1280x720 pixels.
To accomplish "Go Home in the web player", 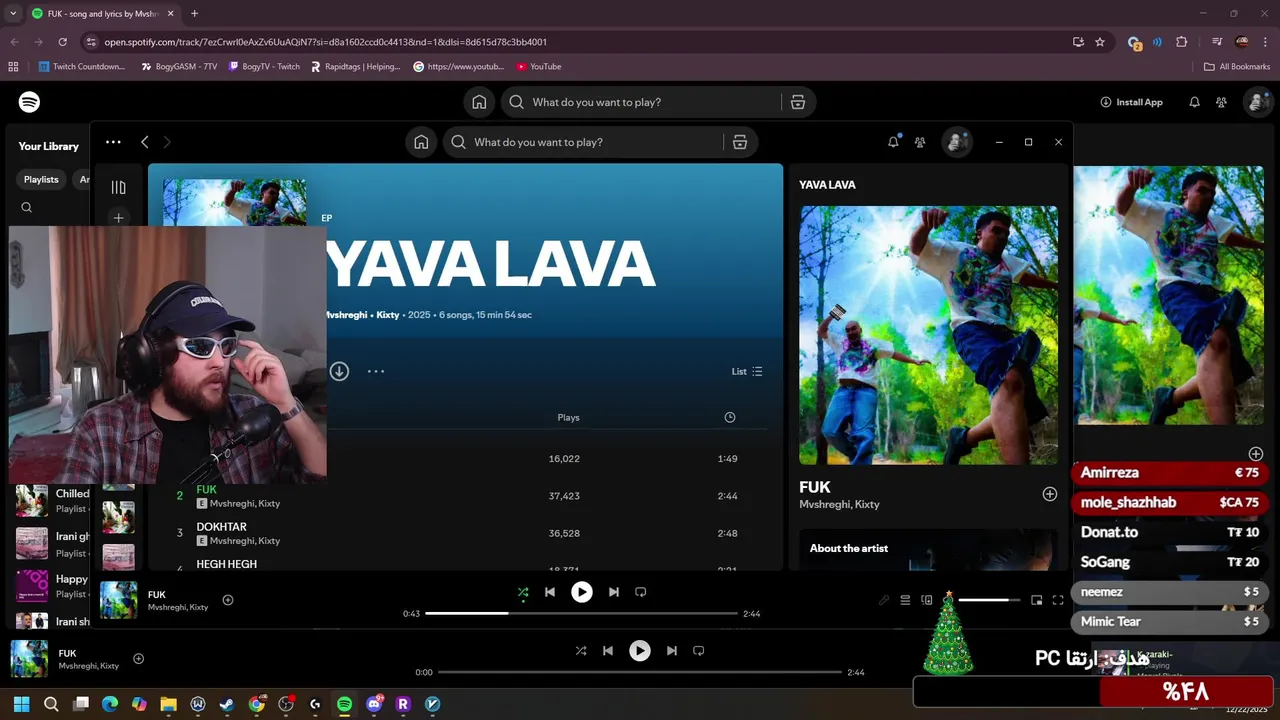I will point(479,102).
